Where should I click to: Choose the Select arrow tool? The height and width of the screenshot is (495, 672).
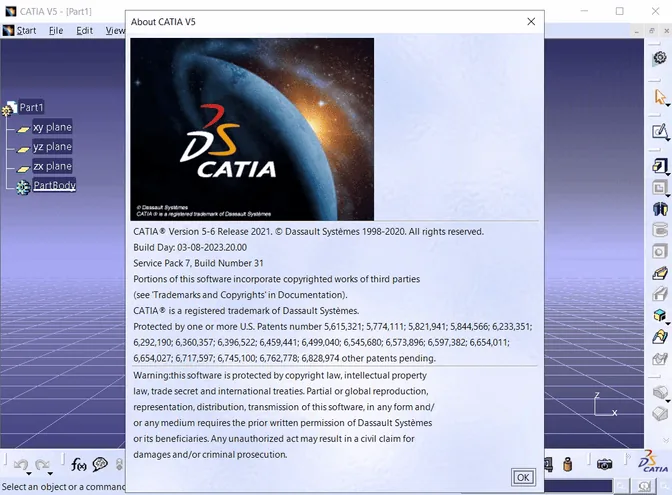click(x=659, y=96)
